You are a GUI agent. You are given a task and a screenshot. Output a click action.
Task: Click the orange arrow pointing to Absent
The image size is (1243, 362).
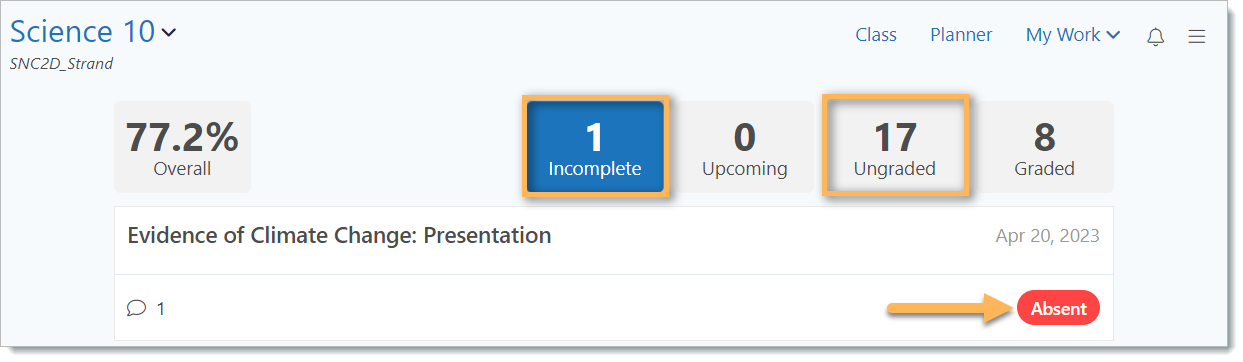tap(950, 309)
